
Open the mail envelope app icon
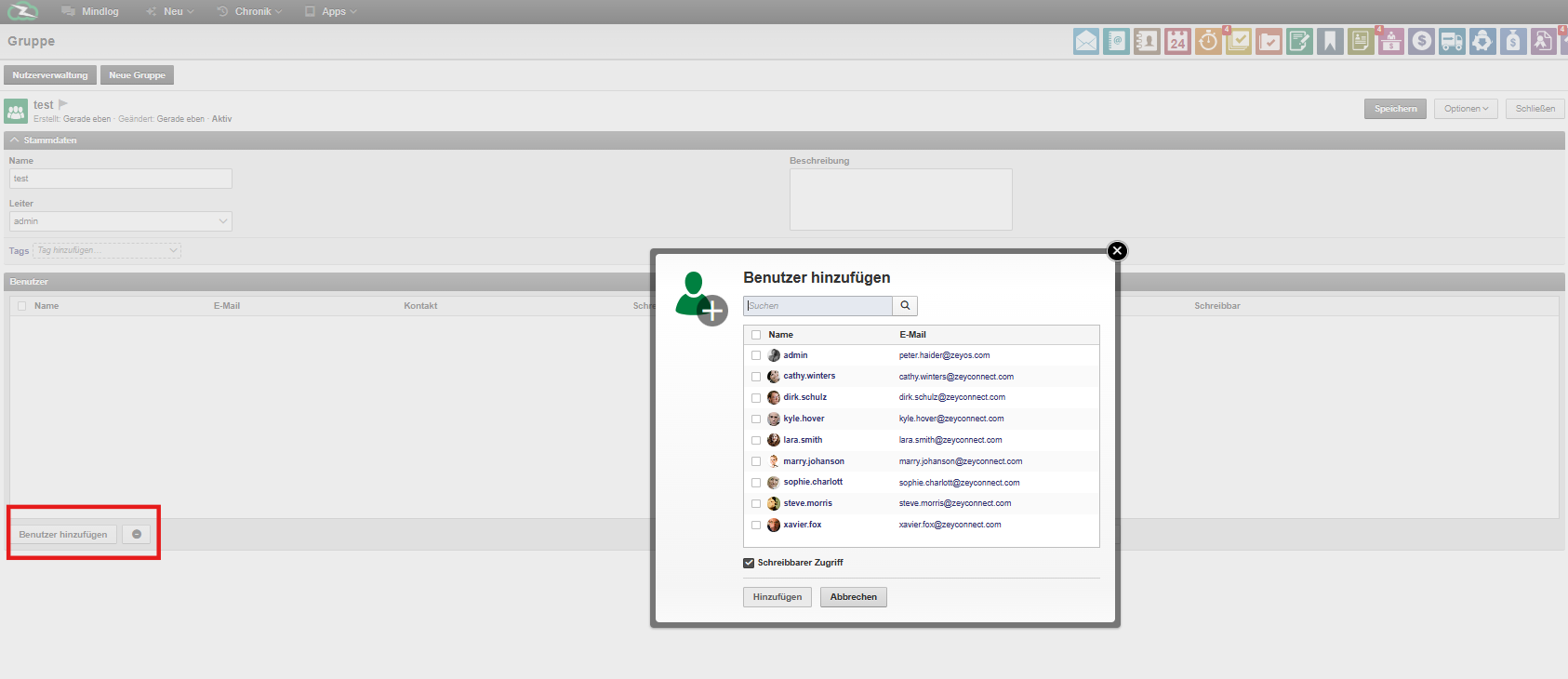coord(1085,41)
